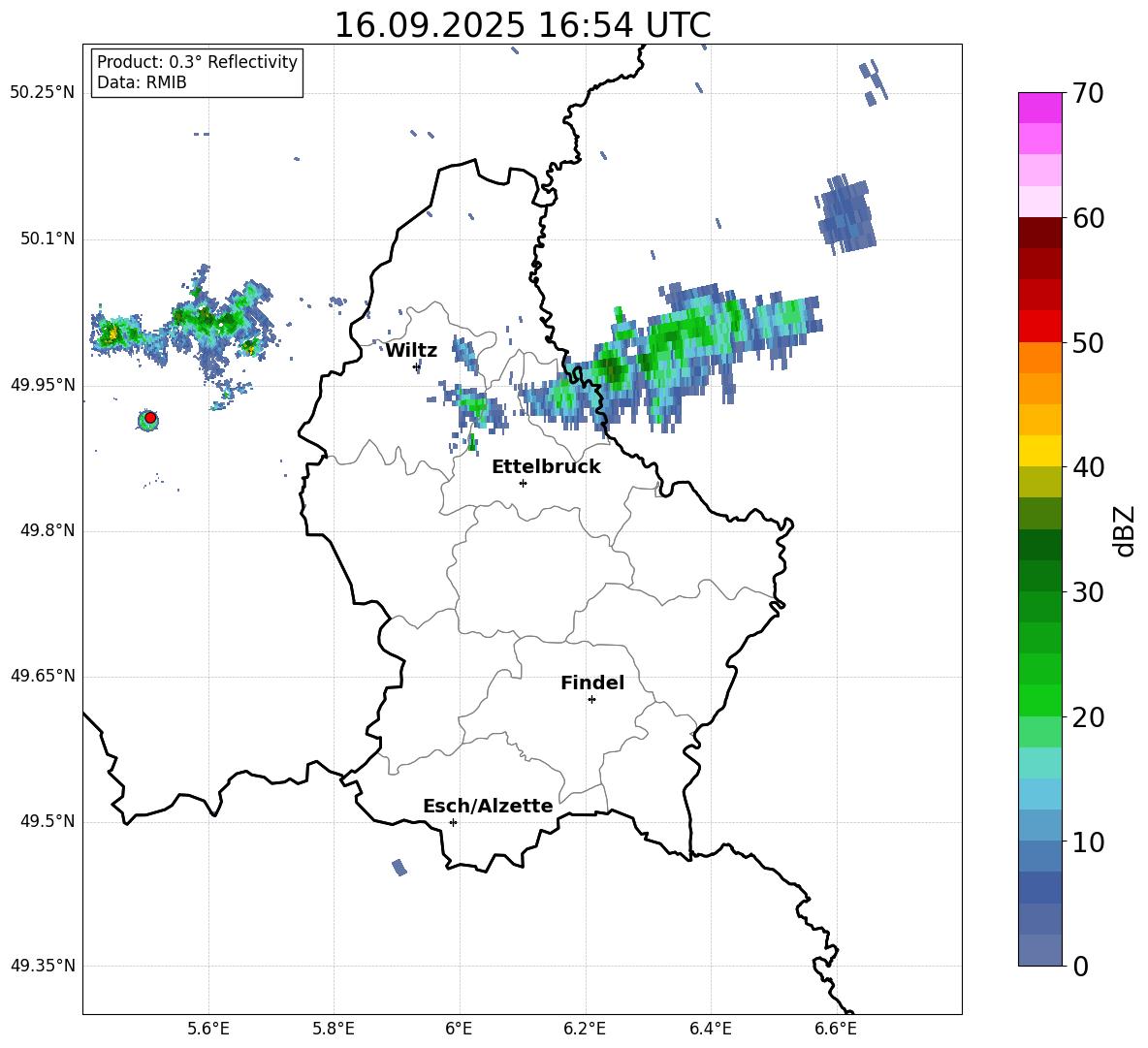Click the Product: 0.3° Reflectivity label
The image size is (1148, 1048).
pos(197,62)
